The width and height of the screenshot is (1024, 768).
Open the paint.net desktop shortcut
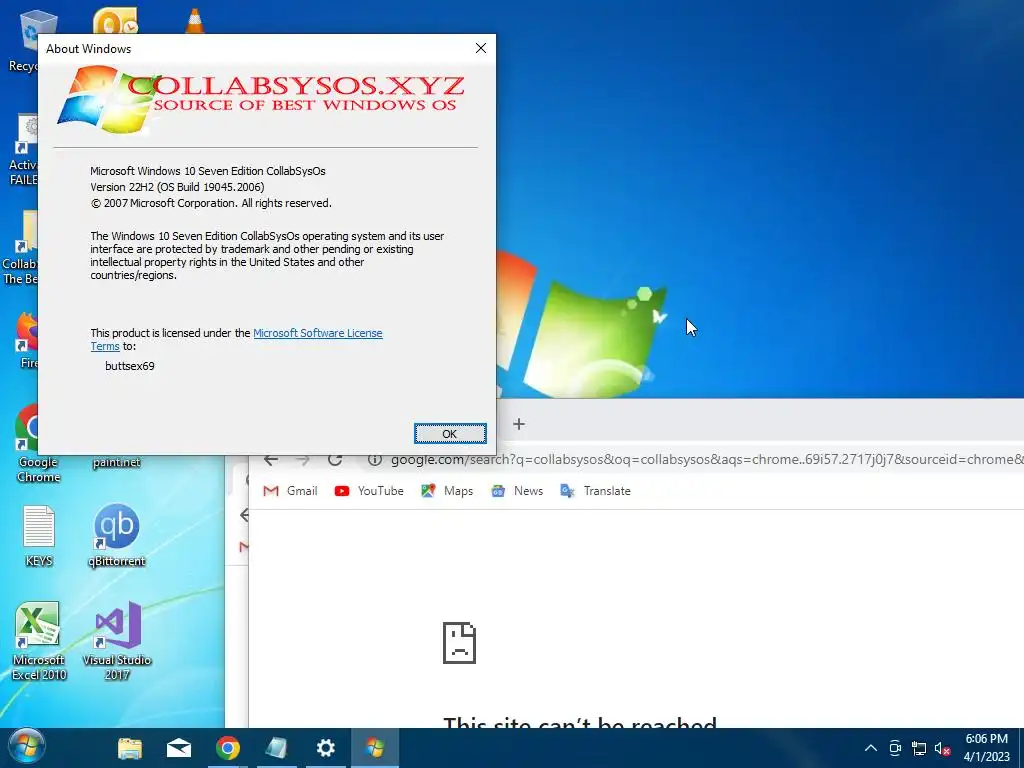tap(116, 462)
